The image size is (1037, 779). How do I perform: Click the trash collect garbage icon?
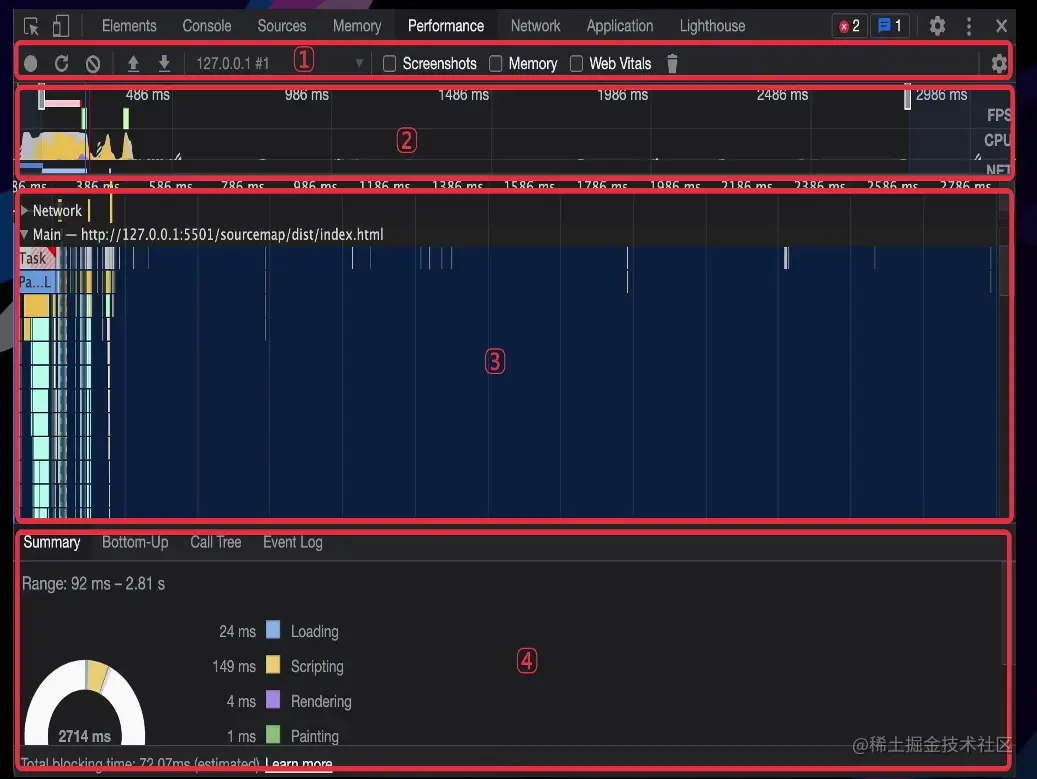[x=672, y=63]
